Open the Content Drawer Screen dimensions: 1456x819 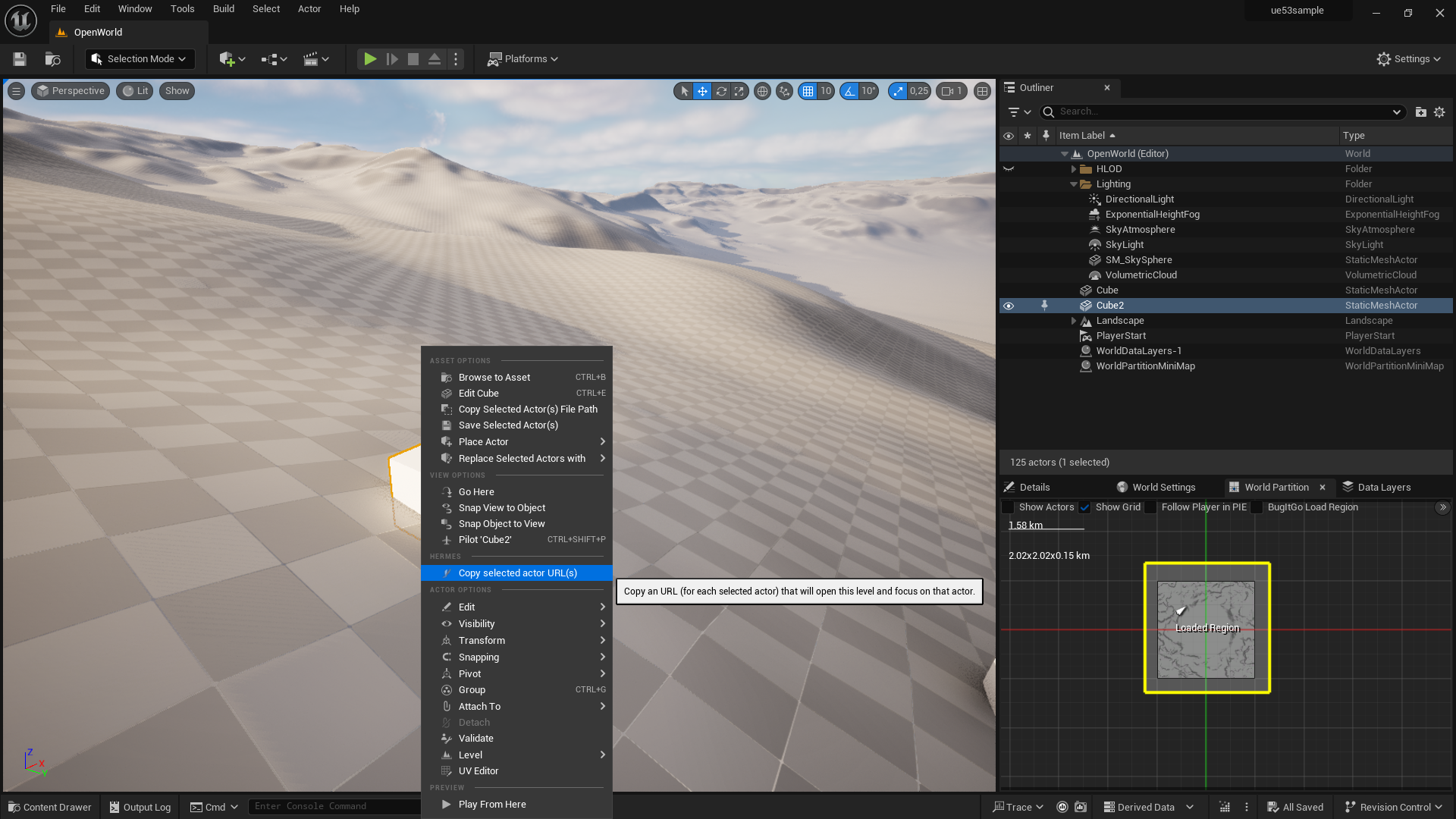[x=50, y=807]
